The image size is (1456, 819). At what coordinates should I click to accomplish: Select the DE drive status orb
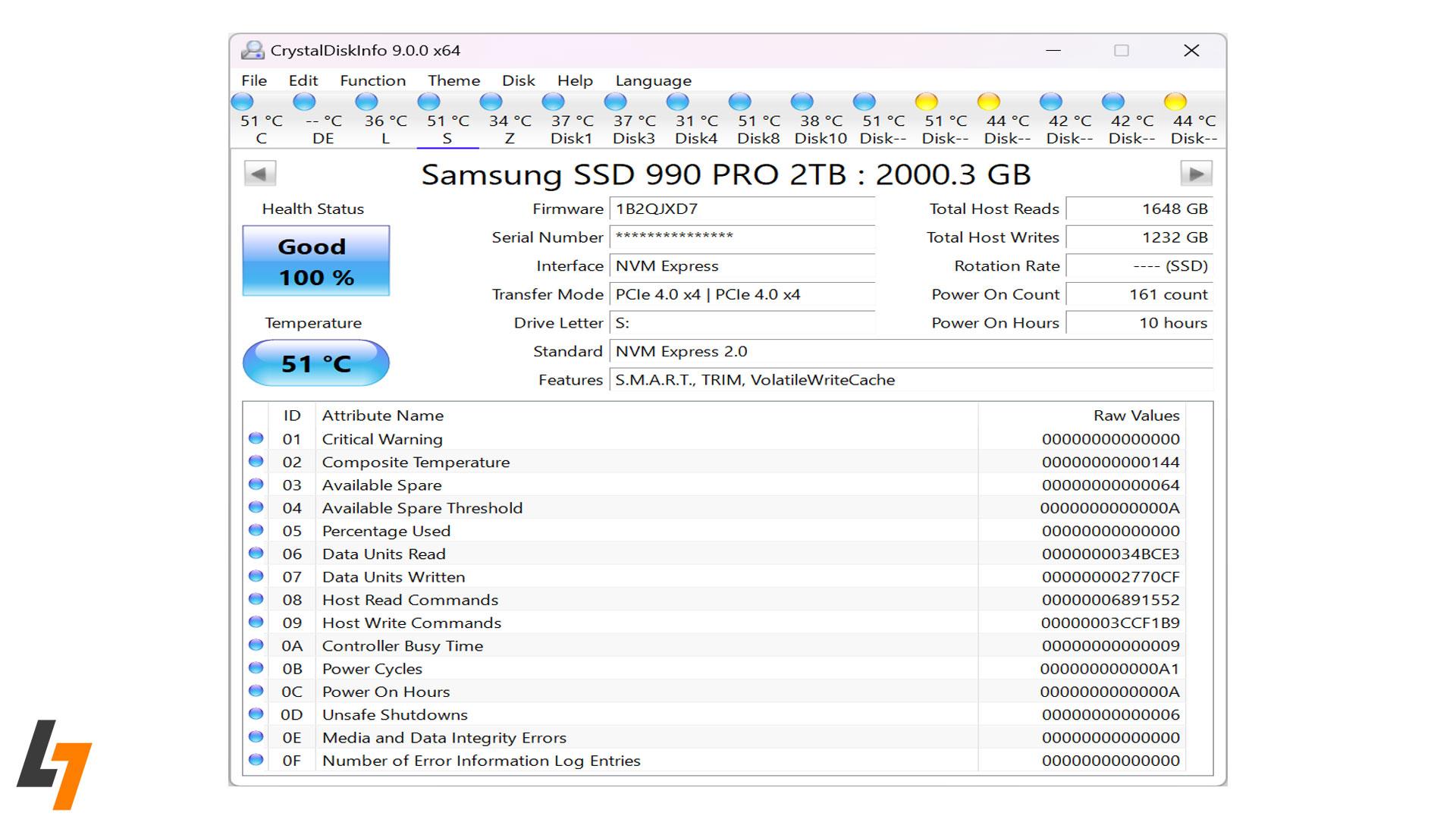[304, 102]
